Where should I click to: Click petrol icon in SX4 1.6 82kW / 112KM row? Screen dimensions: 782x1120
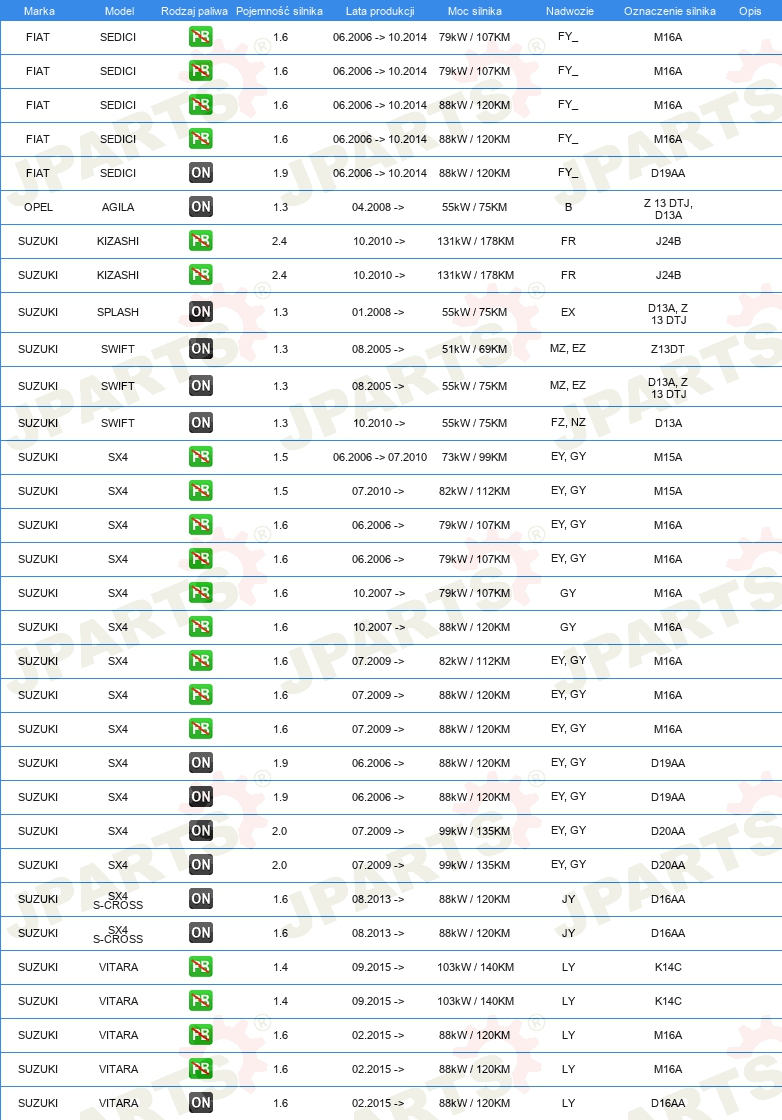(201, 661)
